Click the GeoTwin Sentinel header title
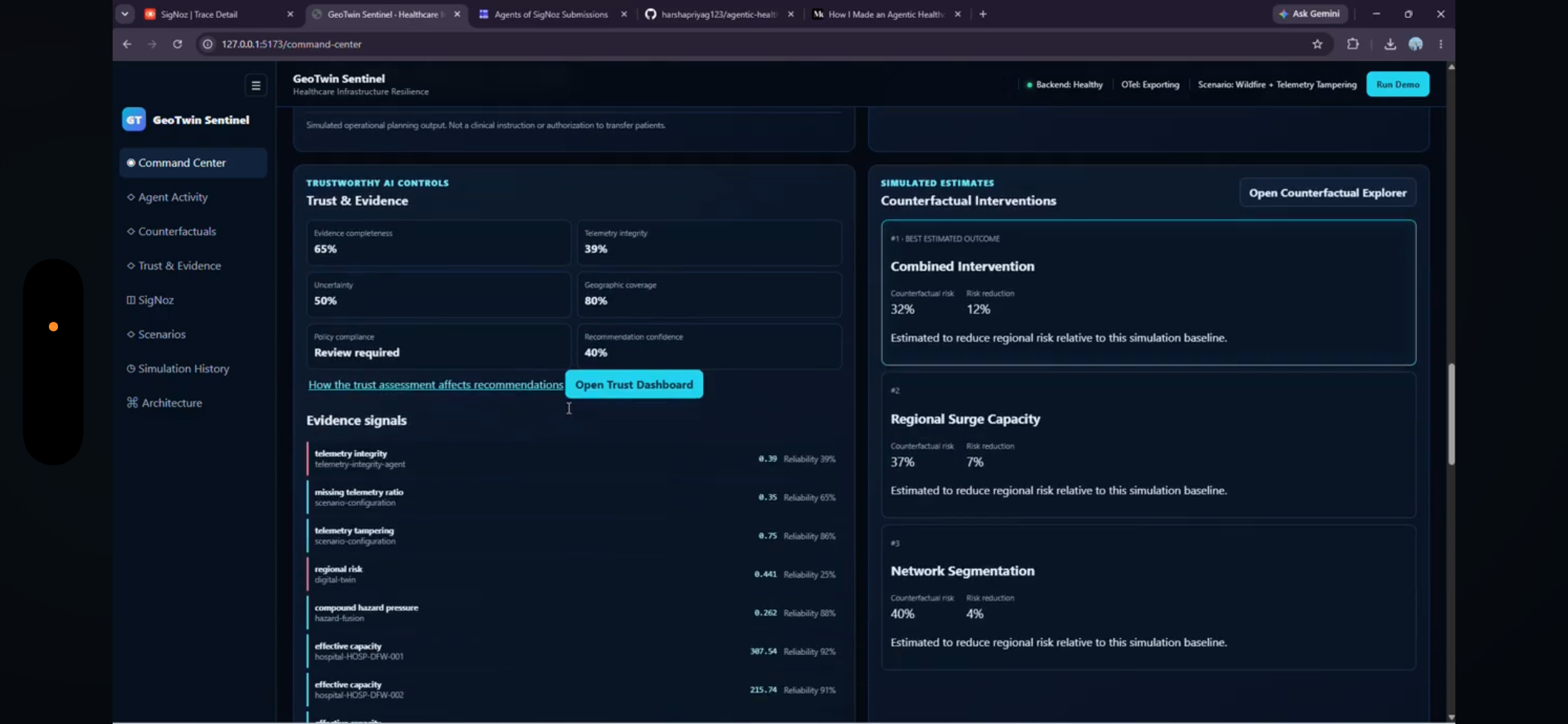The width and height of the screenshot is (1568, 724). (x=339, y=79)
